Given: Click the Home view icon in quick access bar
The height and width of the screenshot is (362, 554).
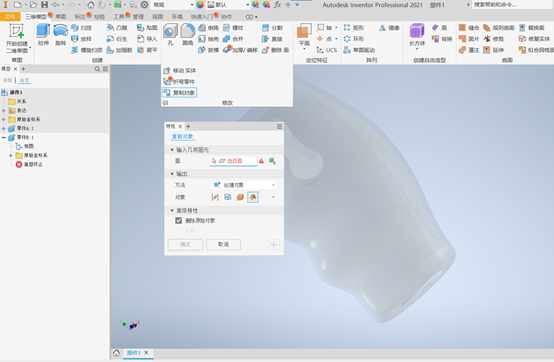Looking at the screenshot, I should point(91,5).
